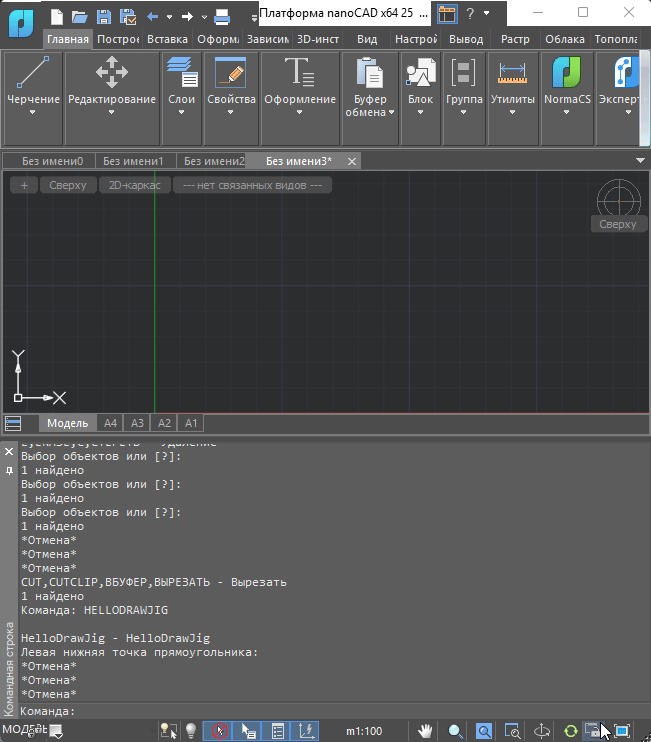
Task: Select the Модель model tab
Action: [67, 423]
